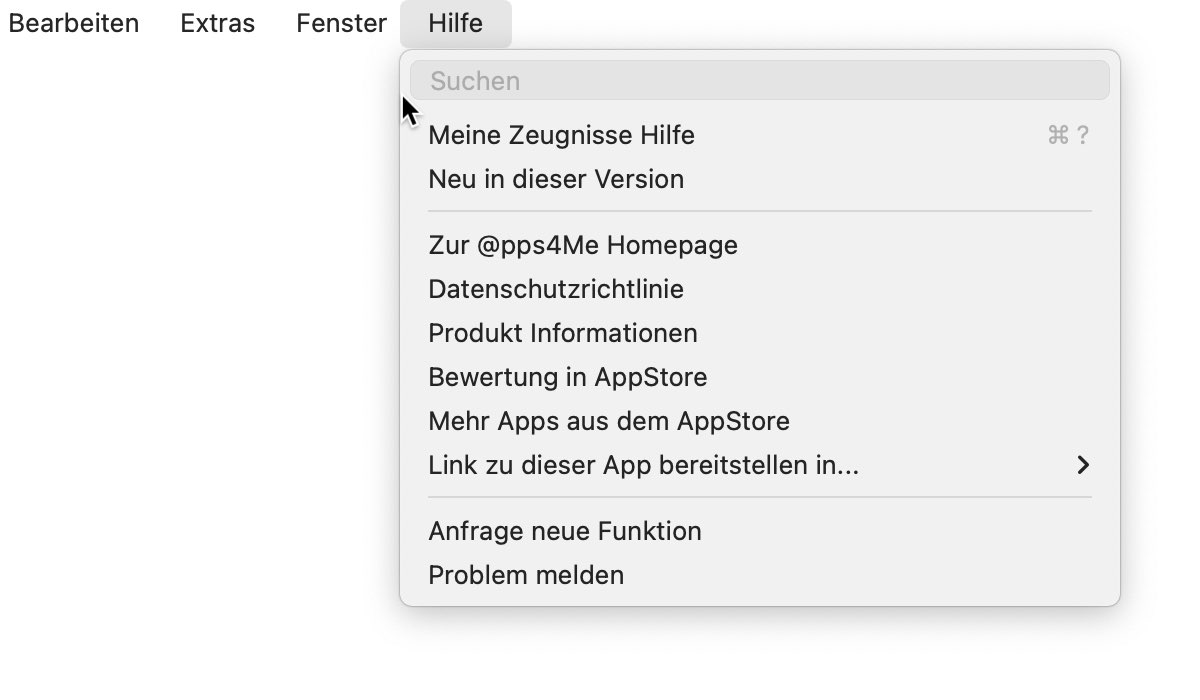Choose Bewertung in AppStore
This screenshot has height=700, width=1200.
pyautogui.click(x=760, y=377)
